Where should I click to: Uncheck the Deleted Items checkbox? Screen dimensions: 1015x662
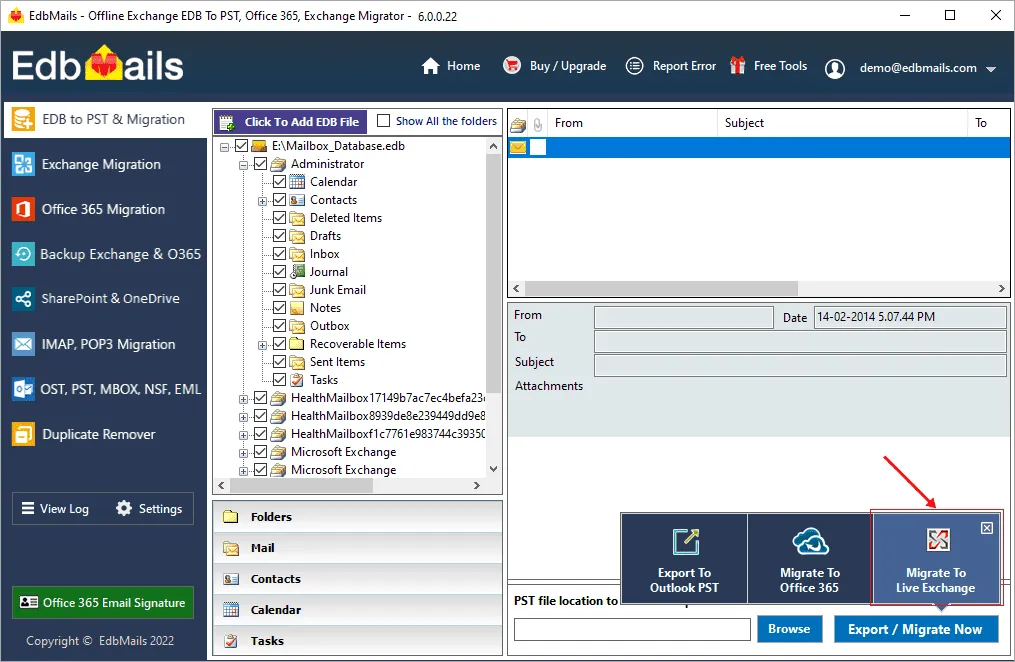[x=280, y=218]
